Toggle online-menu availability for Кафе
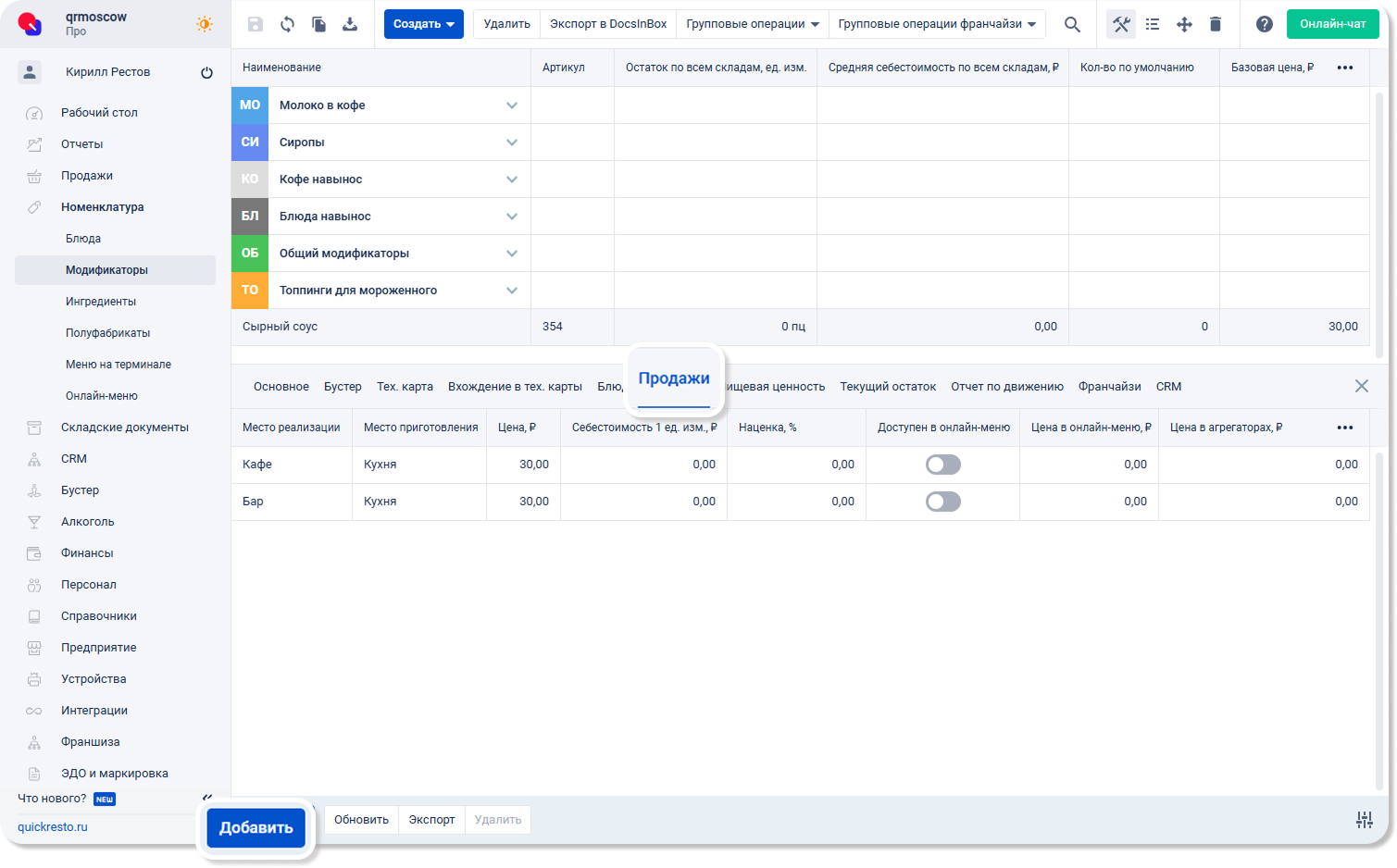The height and width of the screenshot is (868, 1397). (943, 465)
